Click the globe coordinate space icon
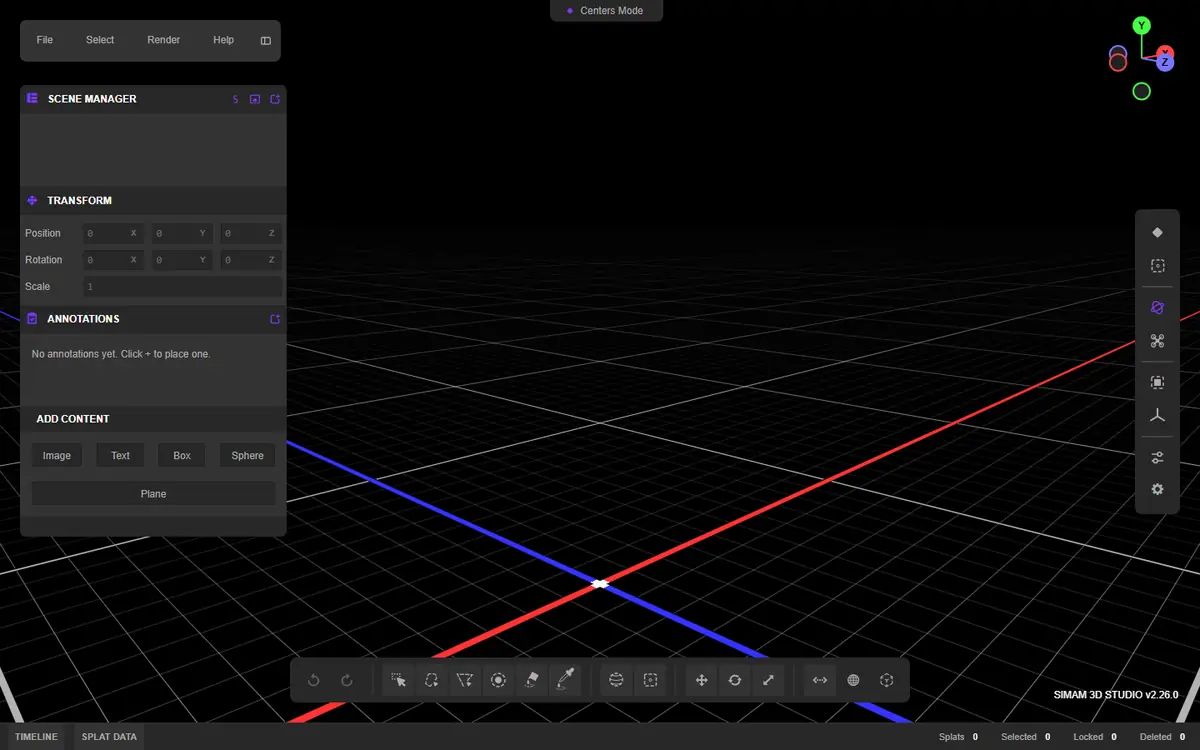This screenshot has height=750, width=1200. (853, 680)
